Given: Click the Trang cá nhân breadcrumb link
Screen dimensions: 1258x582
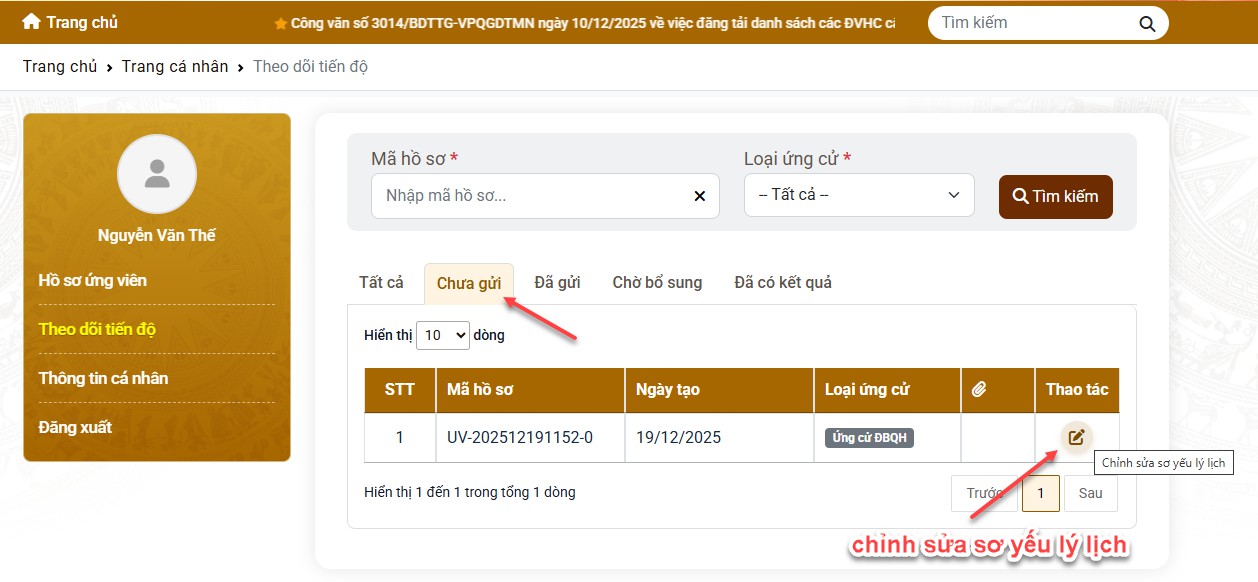Looking at the screenshot, I should click(175, 67).
